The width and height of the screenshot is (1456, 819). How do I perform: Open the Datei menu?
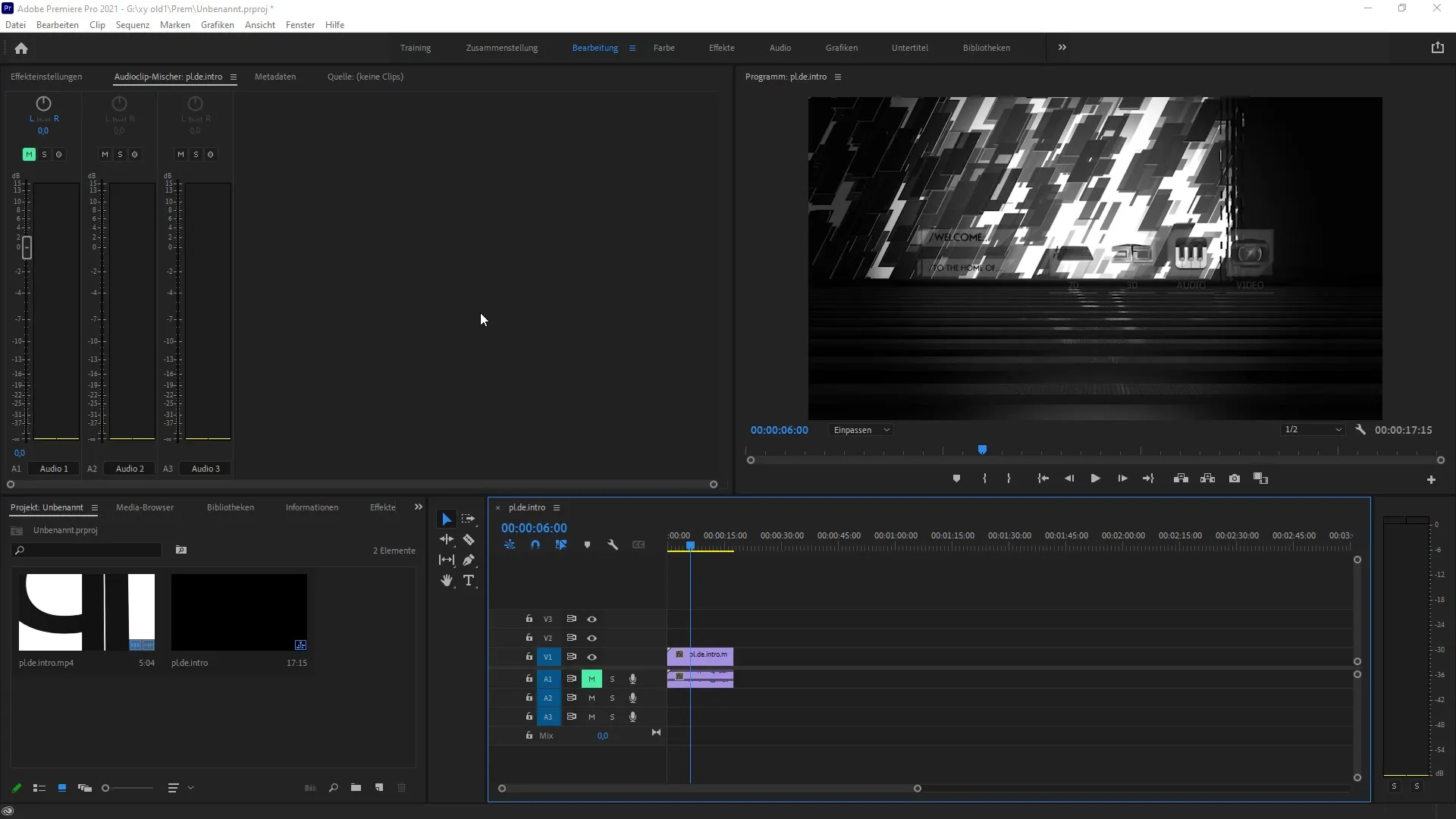coord(15,25)
